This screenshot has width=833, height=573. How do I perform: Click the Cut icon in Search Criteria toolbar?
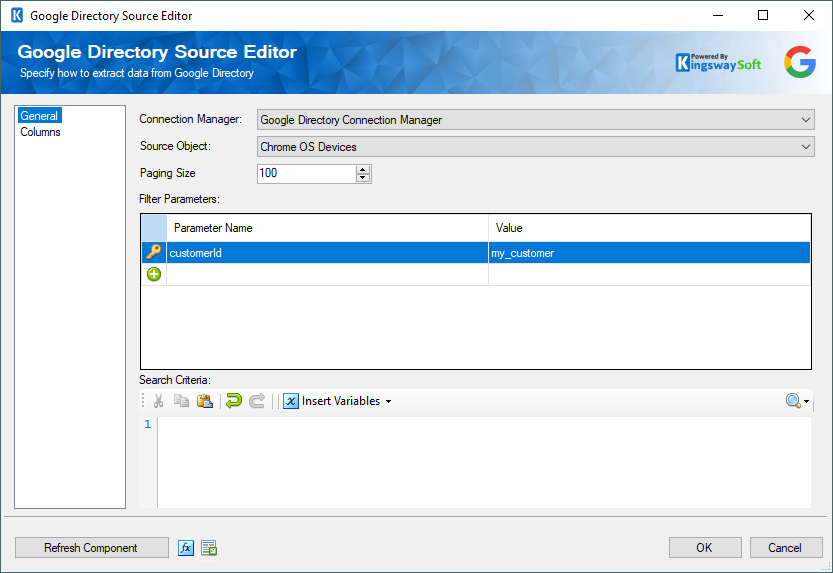158,401
